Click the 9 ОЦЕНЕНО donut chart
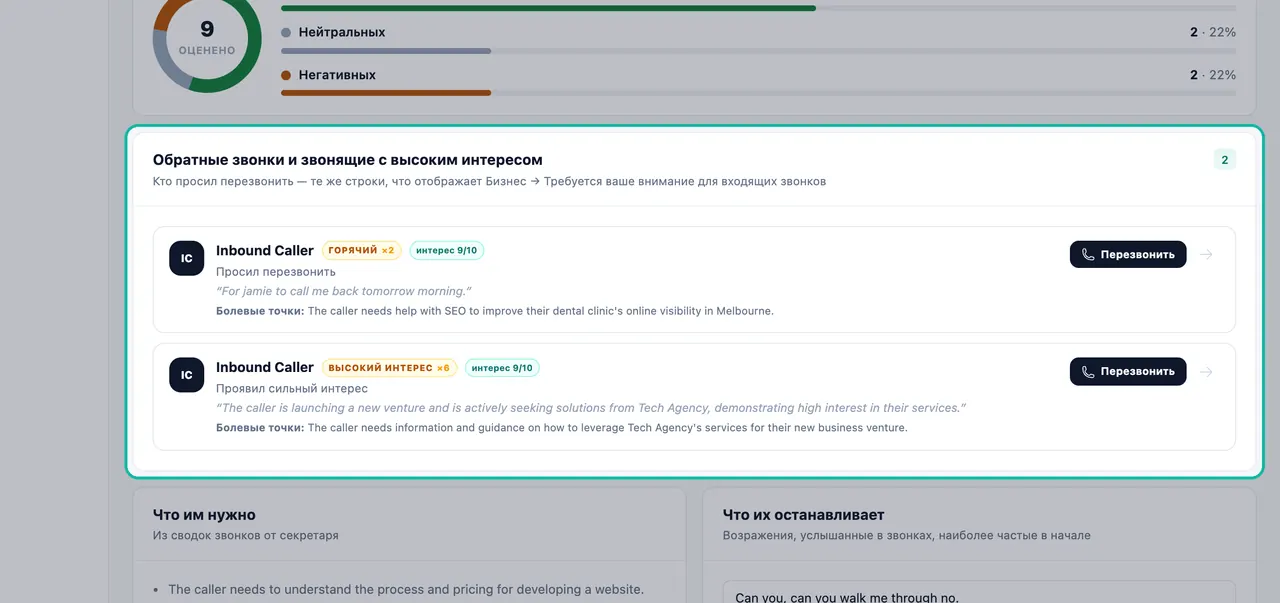Screen dimensions: 1280x603 (207, 40)
